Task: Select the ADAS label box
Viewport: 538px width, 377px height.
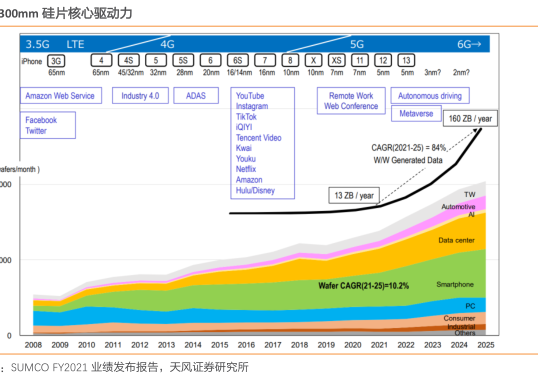Action: point(196,95)
